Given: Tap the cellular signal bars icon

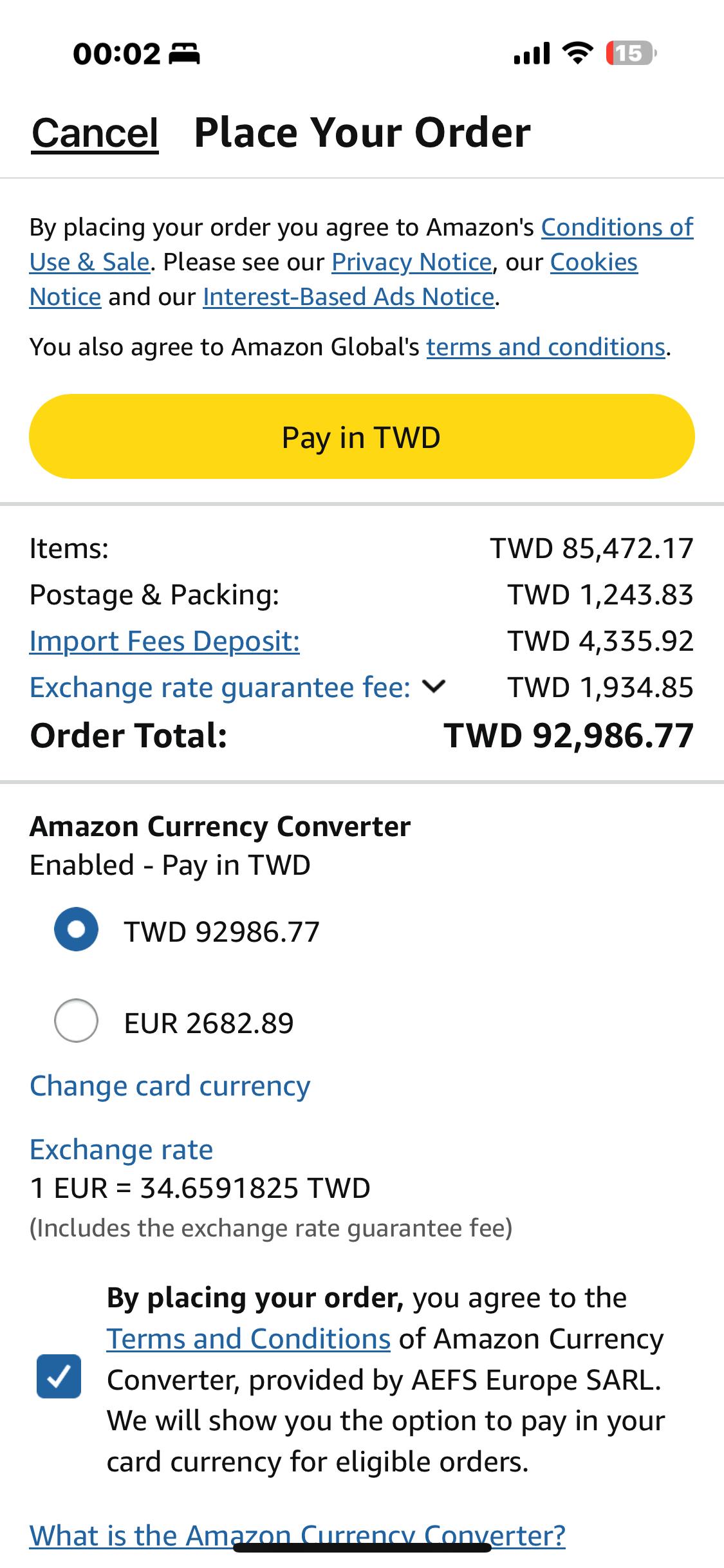Looking at the screenshot, I should point(532,53).
